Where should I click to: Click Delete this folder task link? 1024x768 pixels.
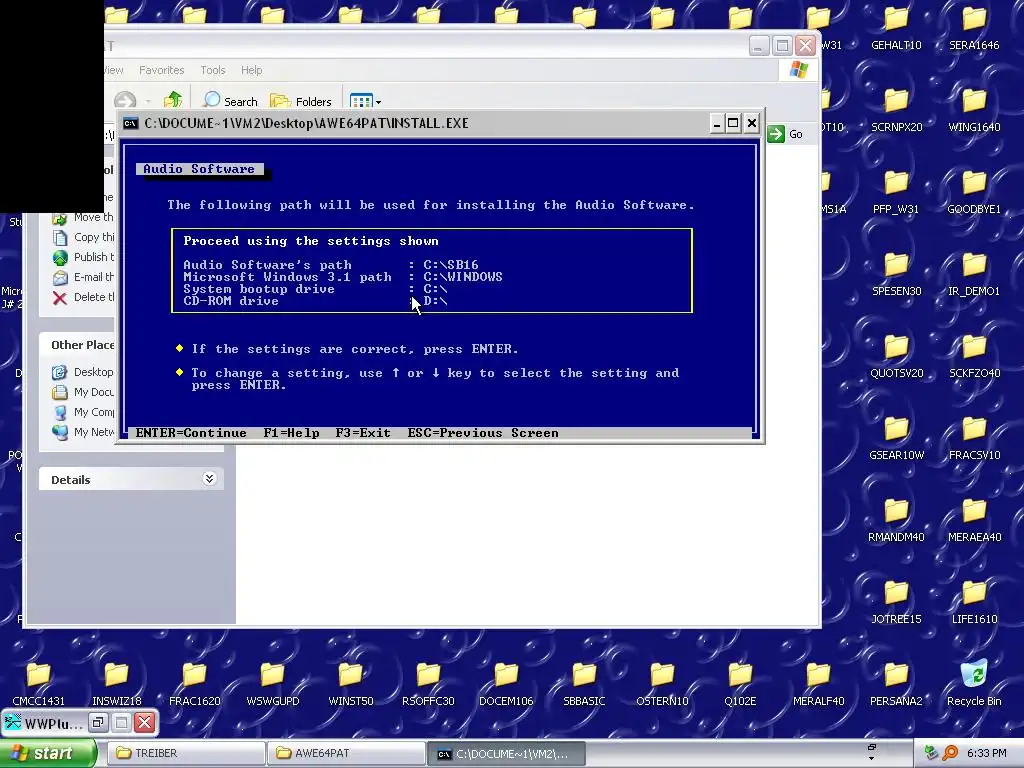click(83, 297)
